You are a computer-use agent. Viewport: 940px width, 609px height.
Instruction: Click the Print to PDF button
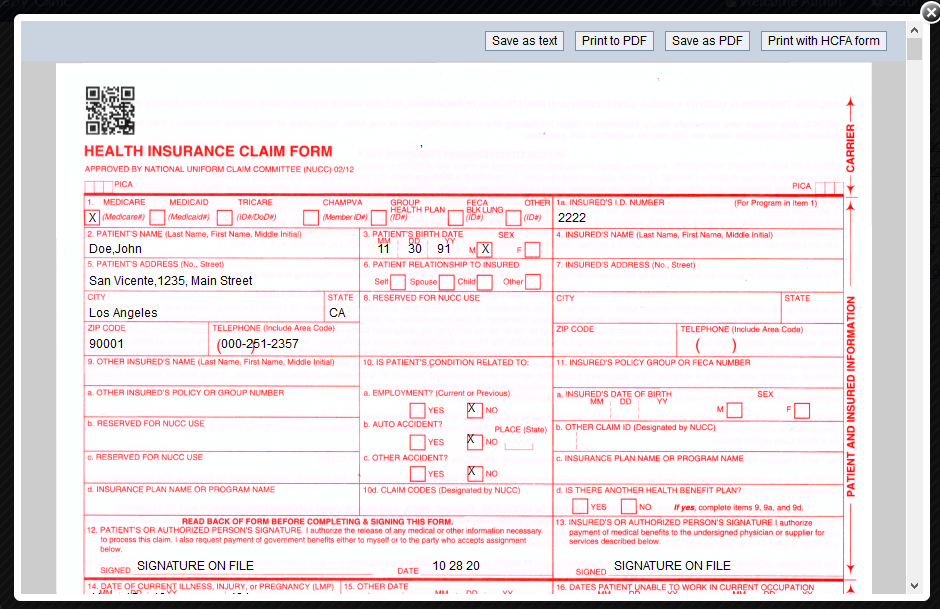(x=614, y=41)
